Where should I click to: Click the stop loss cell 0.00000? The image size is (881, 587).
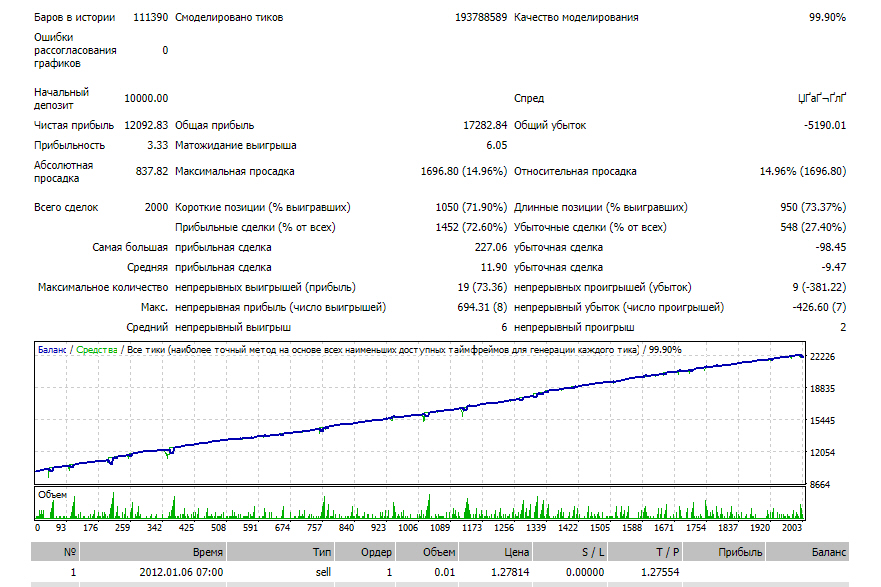click(585, 572)
